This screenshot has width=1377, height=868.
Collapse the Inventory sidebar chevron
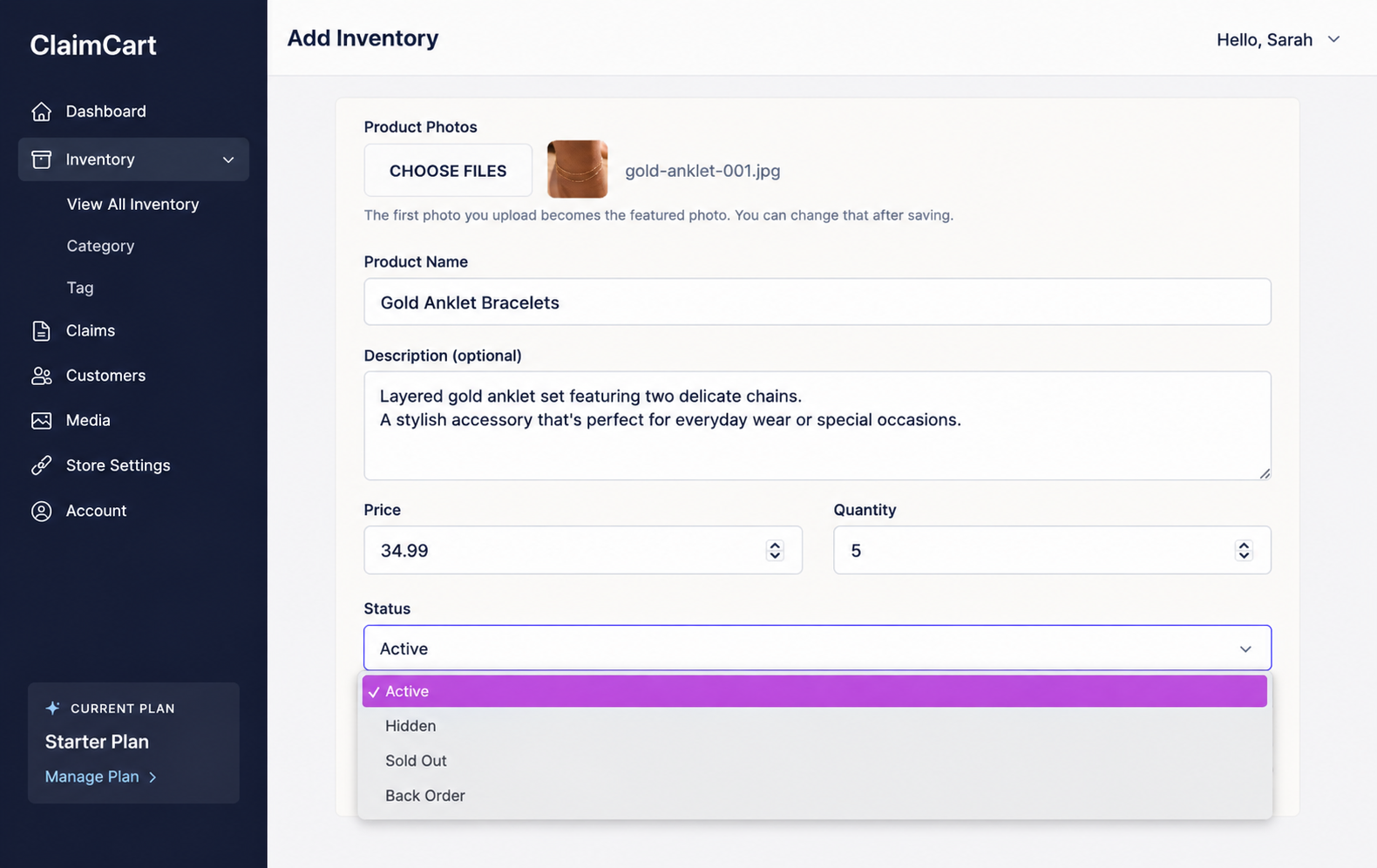[x=228, y=159]
